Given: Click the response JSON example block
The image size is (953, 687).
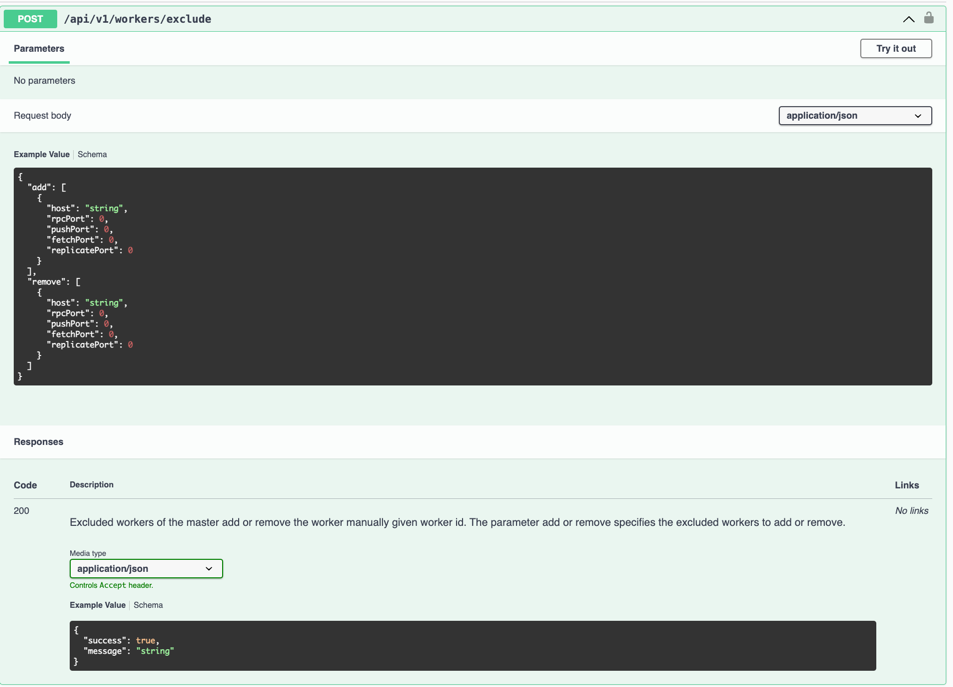Looking at the screenshot, I should tap(472, 646).
